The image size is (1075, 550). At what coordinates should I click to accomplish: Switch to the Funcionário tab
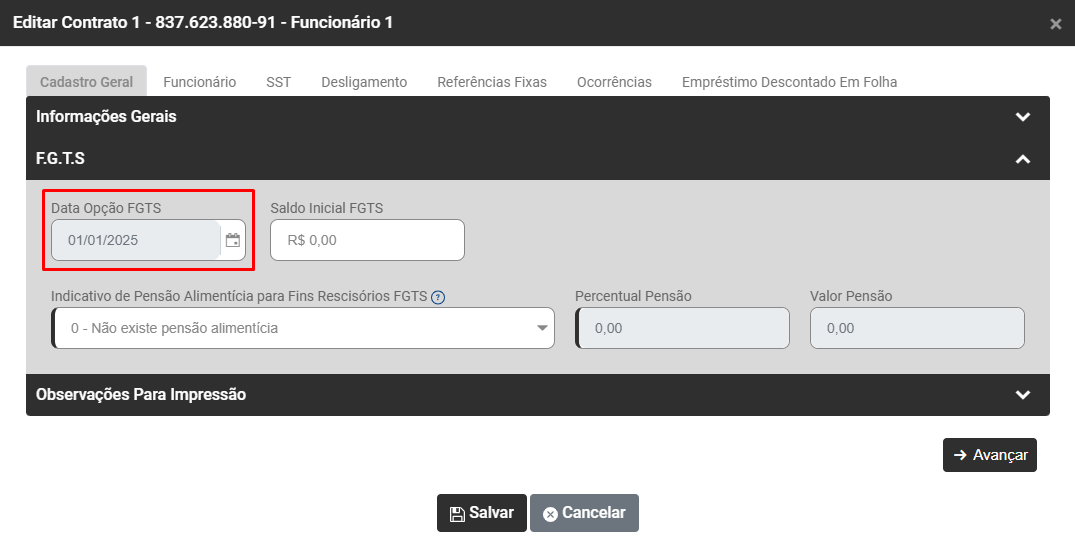200,82
